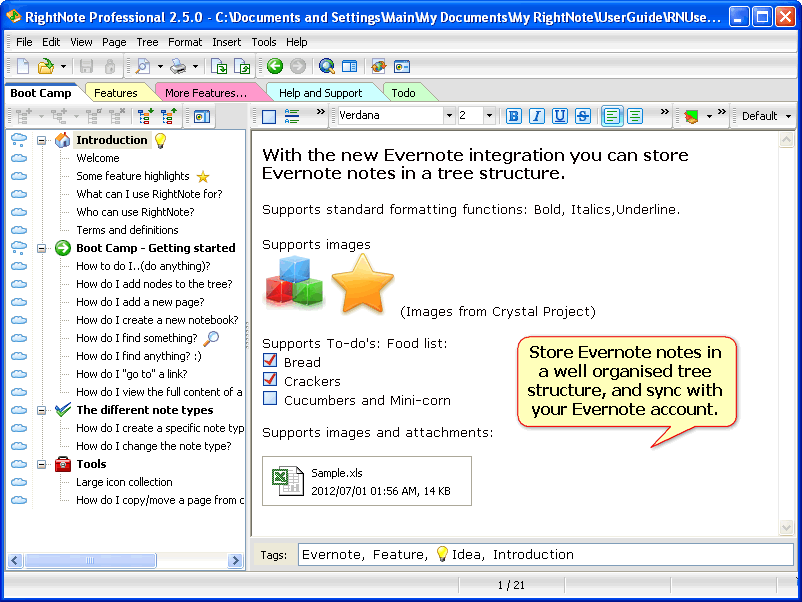Viewport: 802px width, 602px height.
Task: Select What can I use RightNote for?
Action: 149,194
